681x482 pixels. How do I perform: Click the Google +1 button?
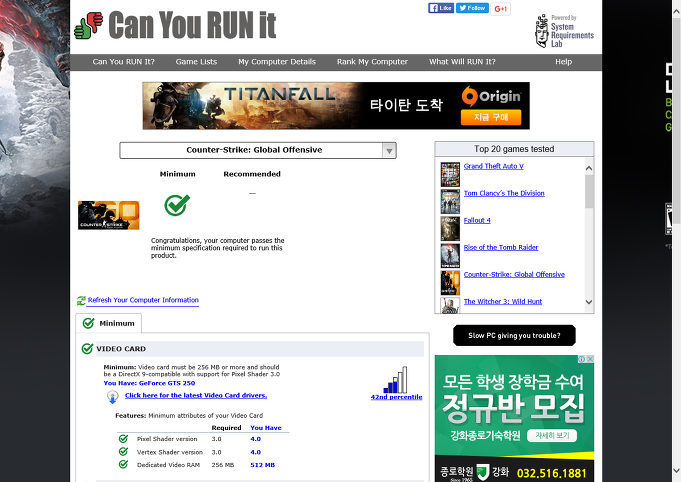coord(500,9)
